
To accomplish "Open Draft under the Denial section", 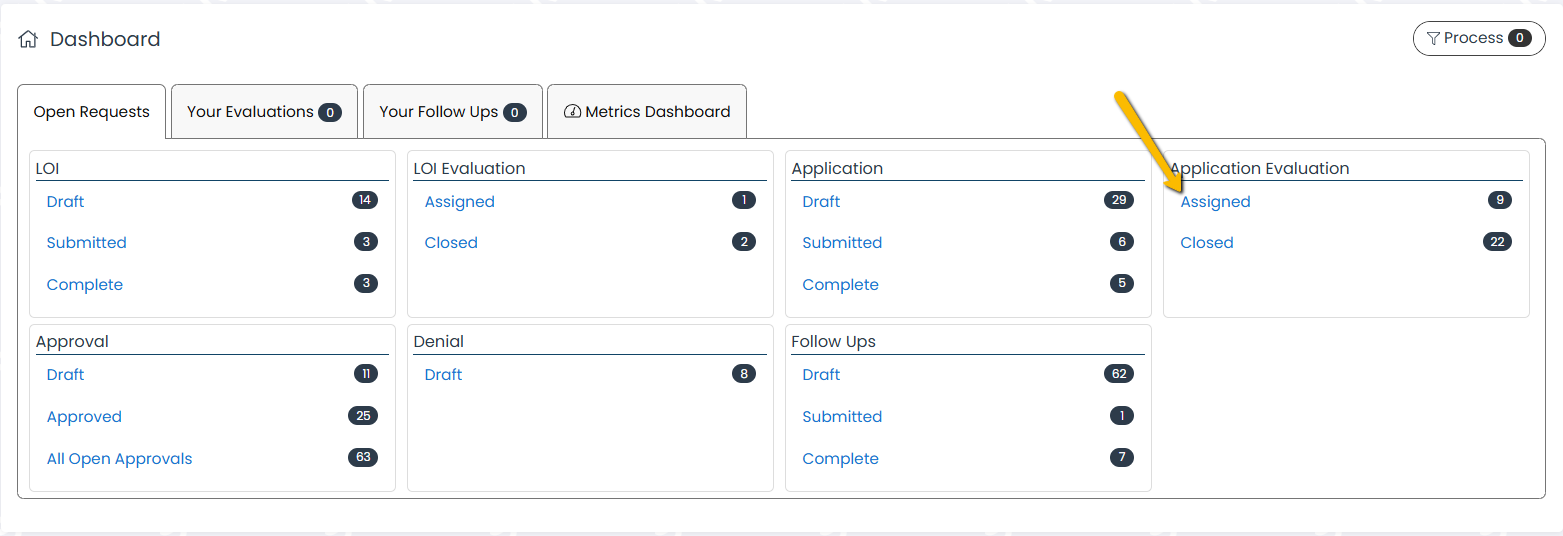I will [x=443, y=375].
